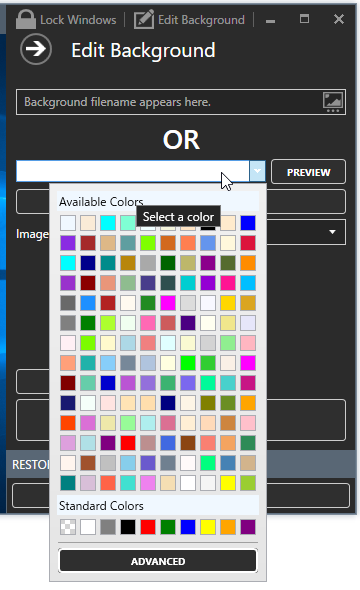
Task: Click the Lock Windows padlock icon
Action: (x=26, y=20)
